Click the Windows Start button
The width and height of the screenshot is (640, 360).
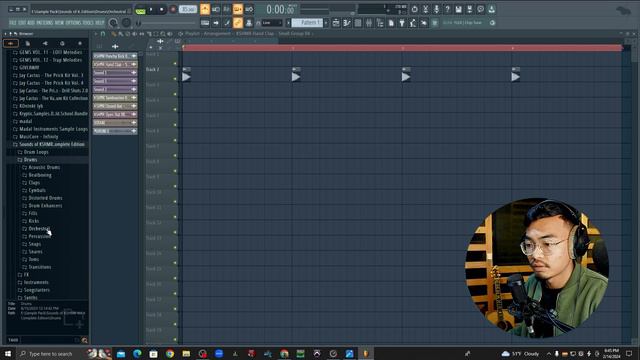(x=7, y=353)
